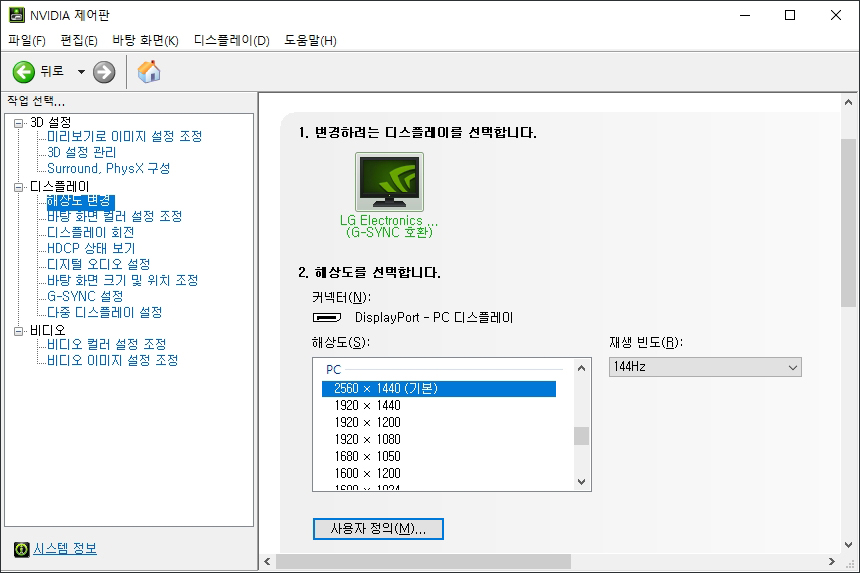Screen dimensions: 860x573
Task: Open the 편집(E) menu
Action: coord(78,41)
